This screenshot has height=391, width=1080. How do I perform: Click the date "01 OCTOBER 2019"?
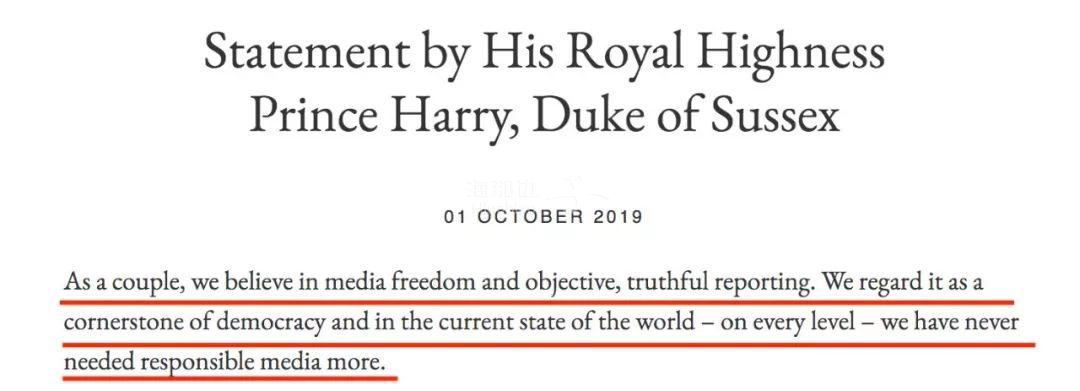coord(543,218)
